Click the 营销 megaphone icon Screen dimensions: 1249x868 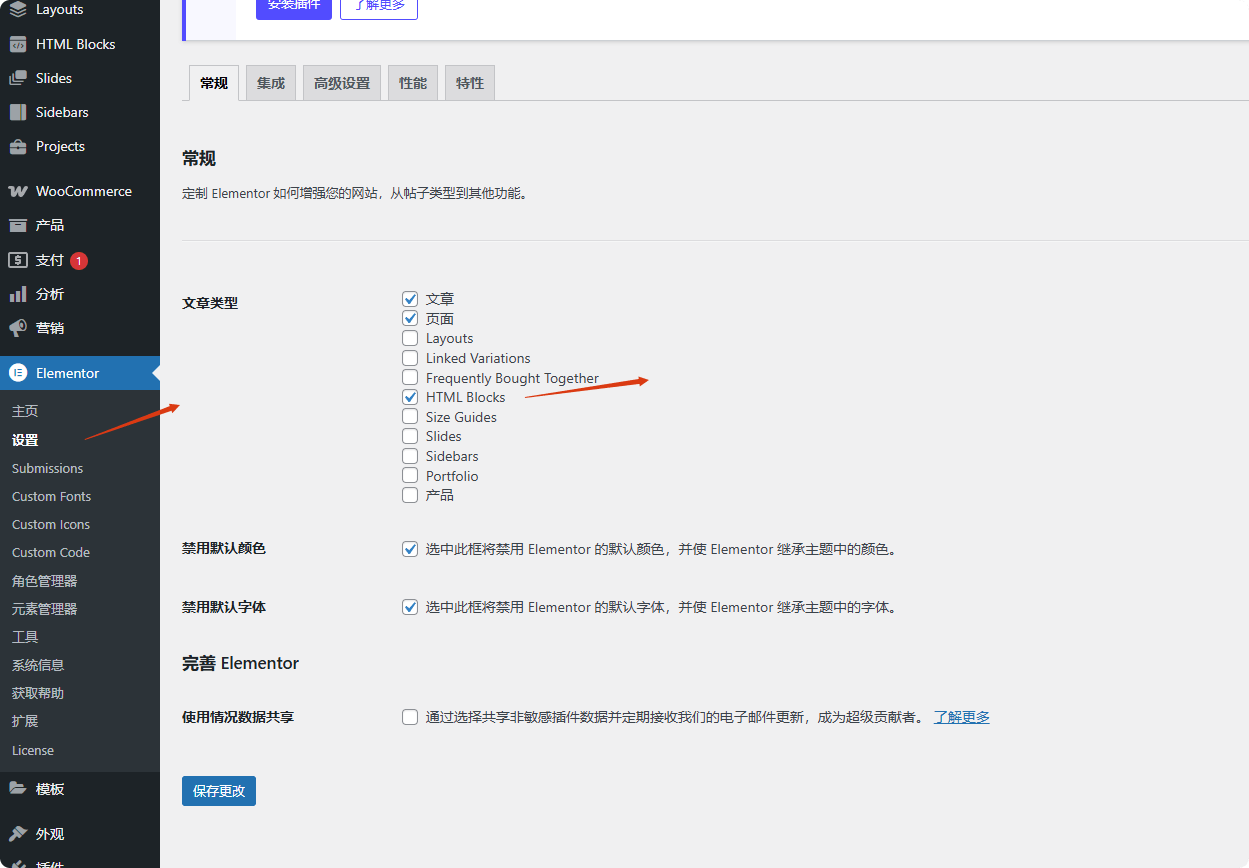(x=18, y=328)
